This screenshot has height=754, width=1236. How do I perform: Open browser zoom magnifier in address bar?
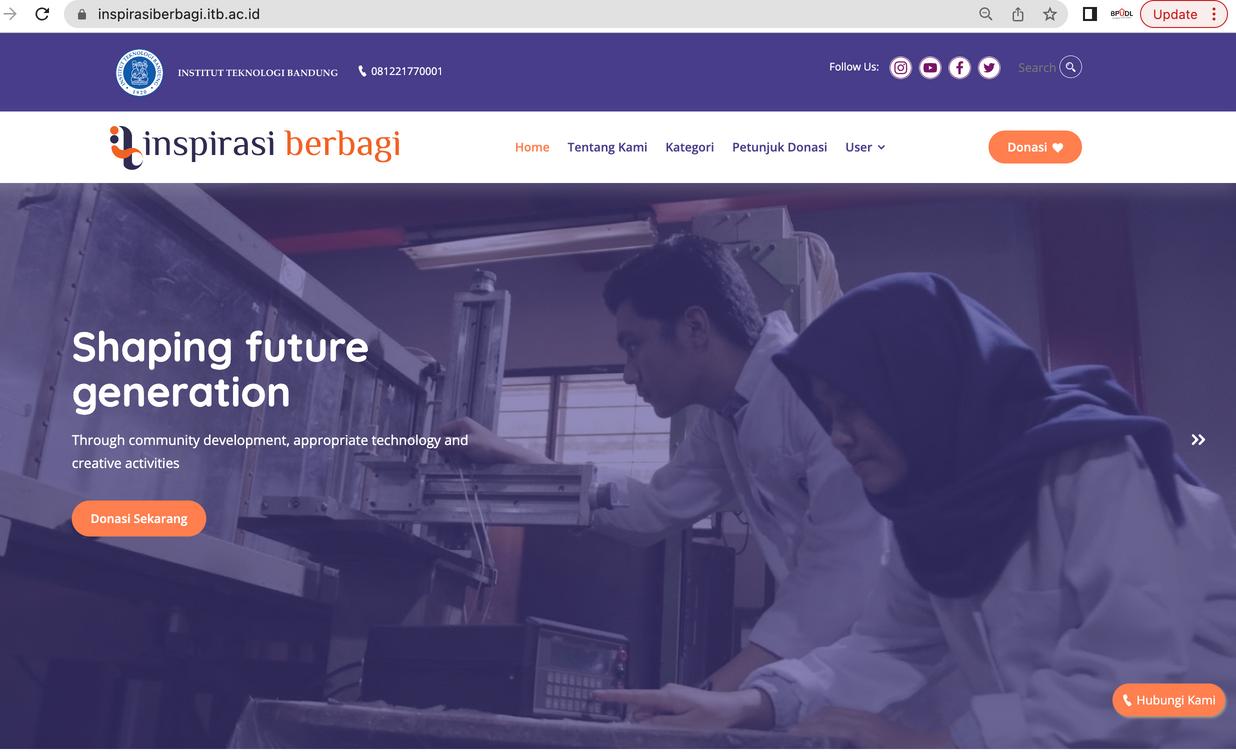986,14
